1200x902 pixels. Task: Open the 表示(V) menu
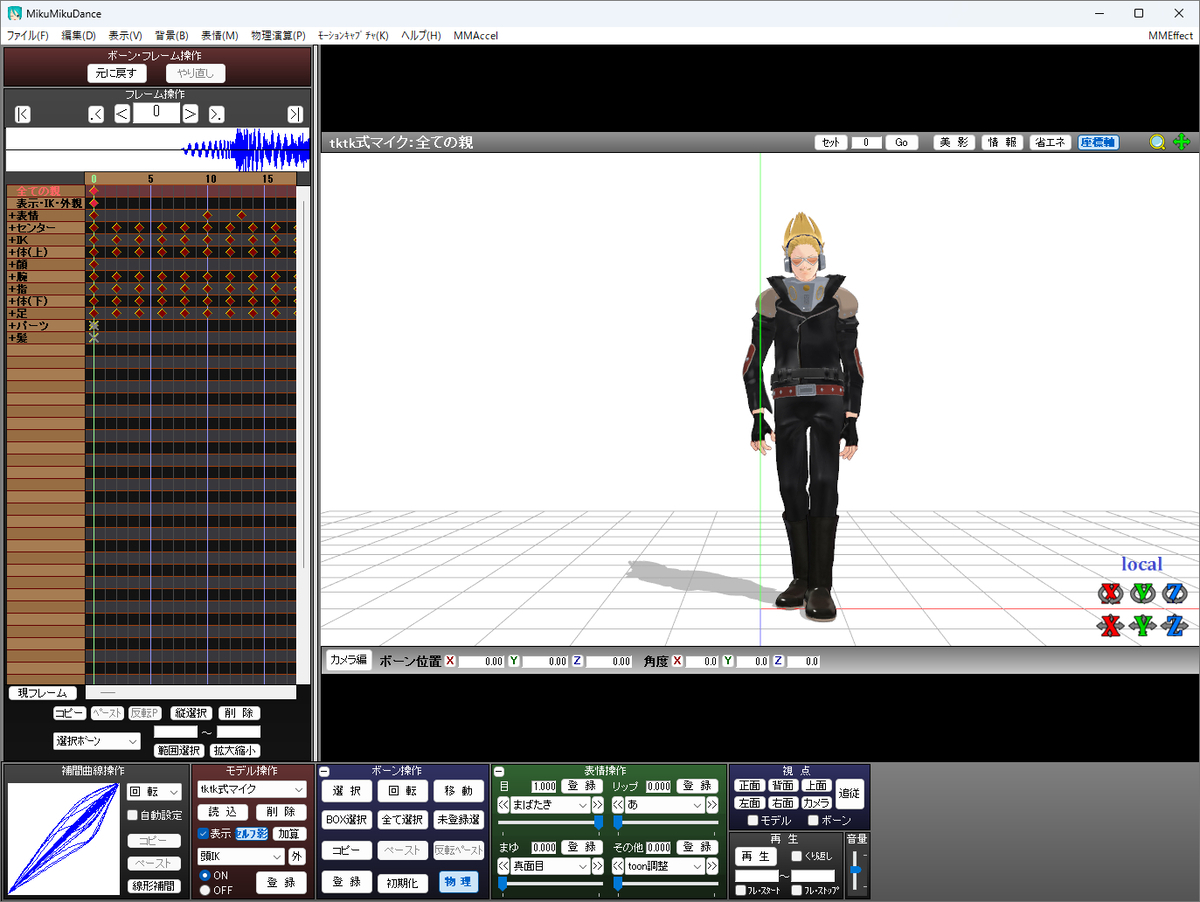click(125, 35)
